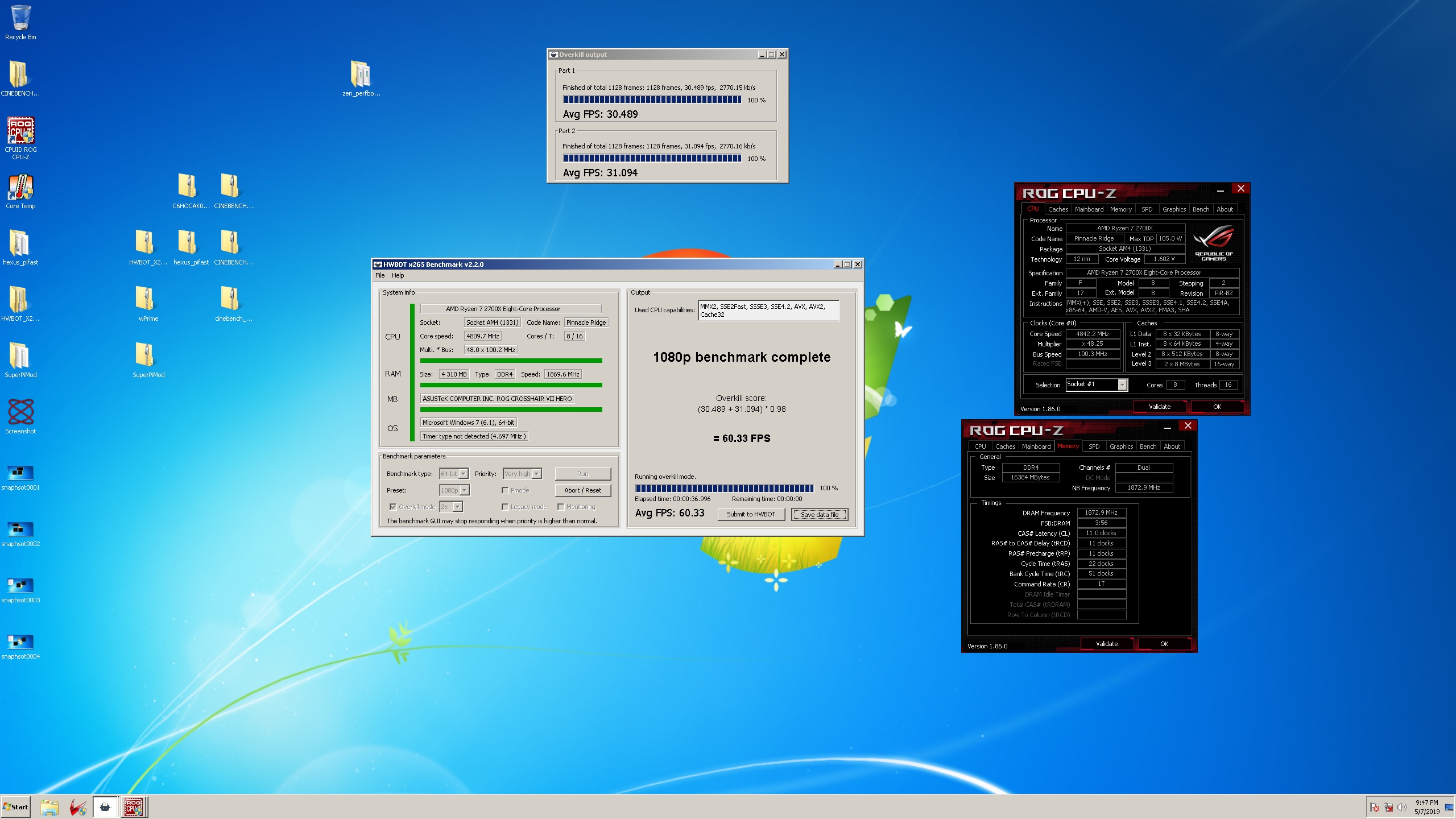Switch to CPU tab in lower CPU-Z window
This screenshot has width=1456, height=819.
pos(980,446)
